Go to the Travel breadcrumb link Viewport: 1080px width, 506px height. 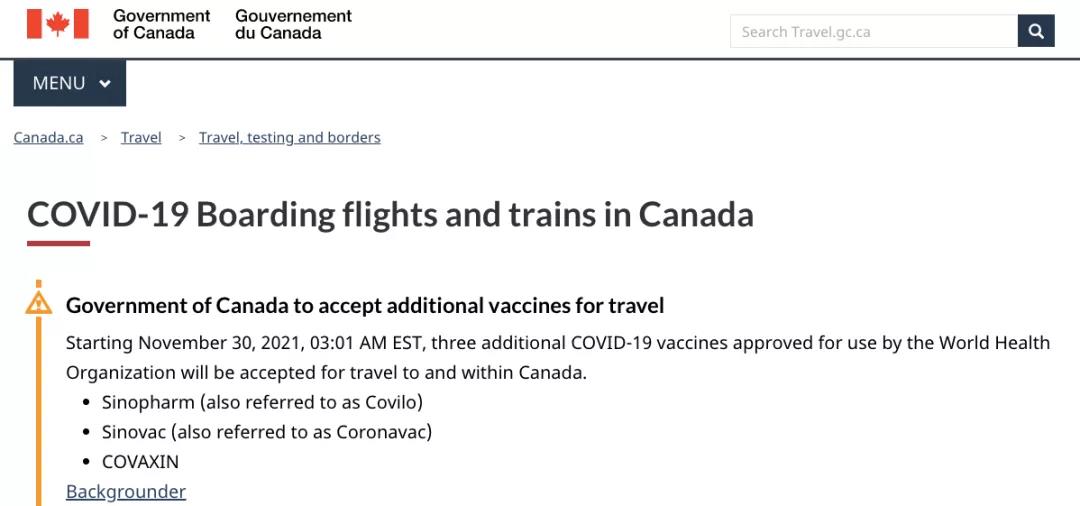coord(141,138)
